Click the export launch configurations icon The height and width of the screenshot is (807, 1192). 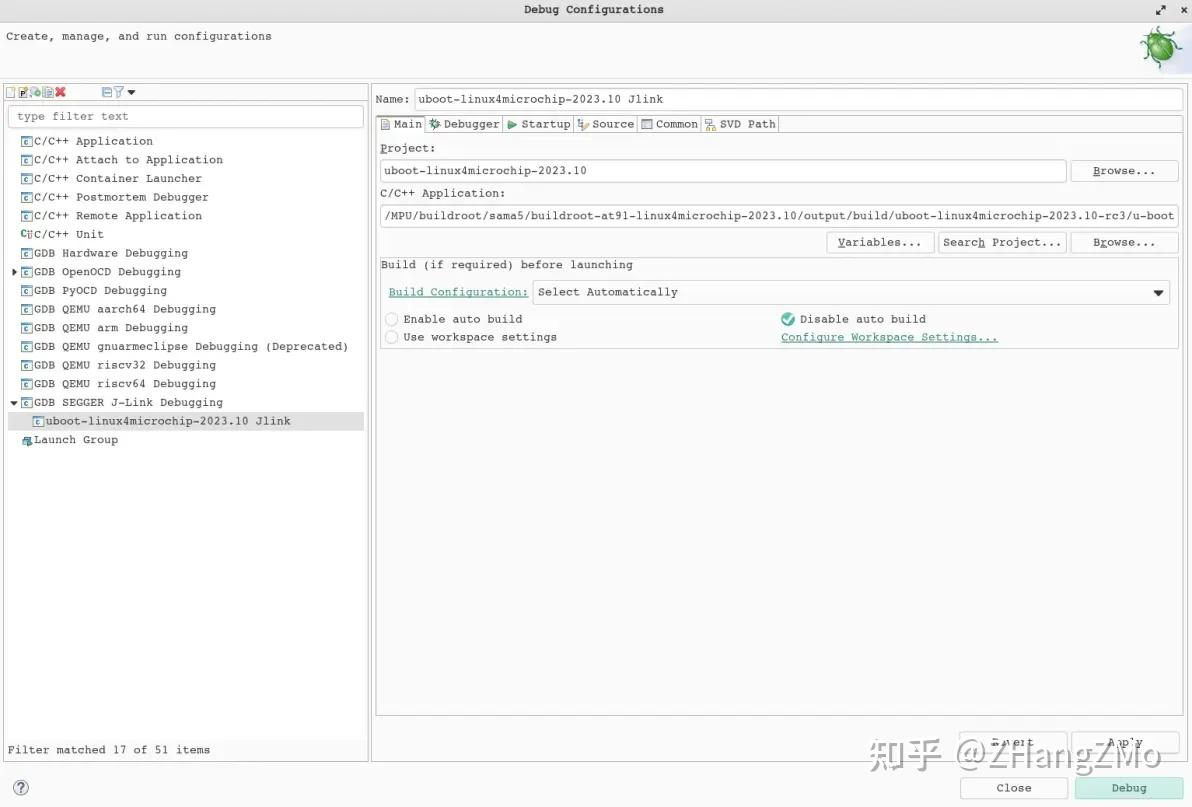tap(36, 92)
